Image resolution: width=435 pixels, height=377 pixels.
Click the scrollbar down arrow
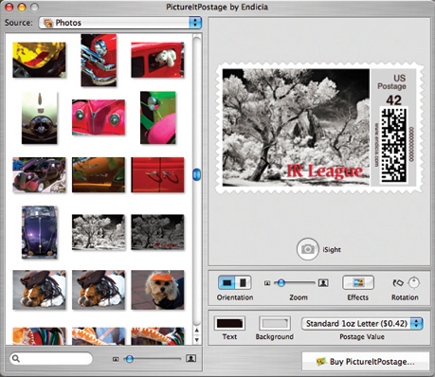[x=197, y=340]
